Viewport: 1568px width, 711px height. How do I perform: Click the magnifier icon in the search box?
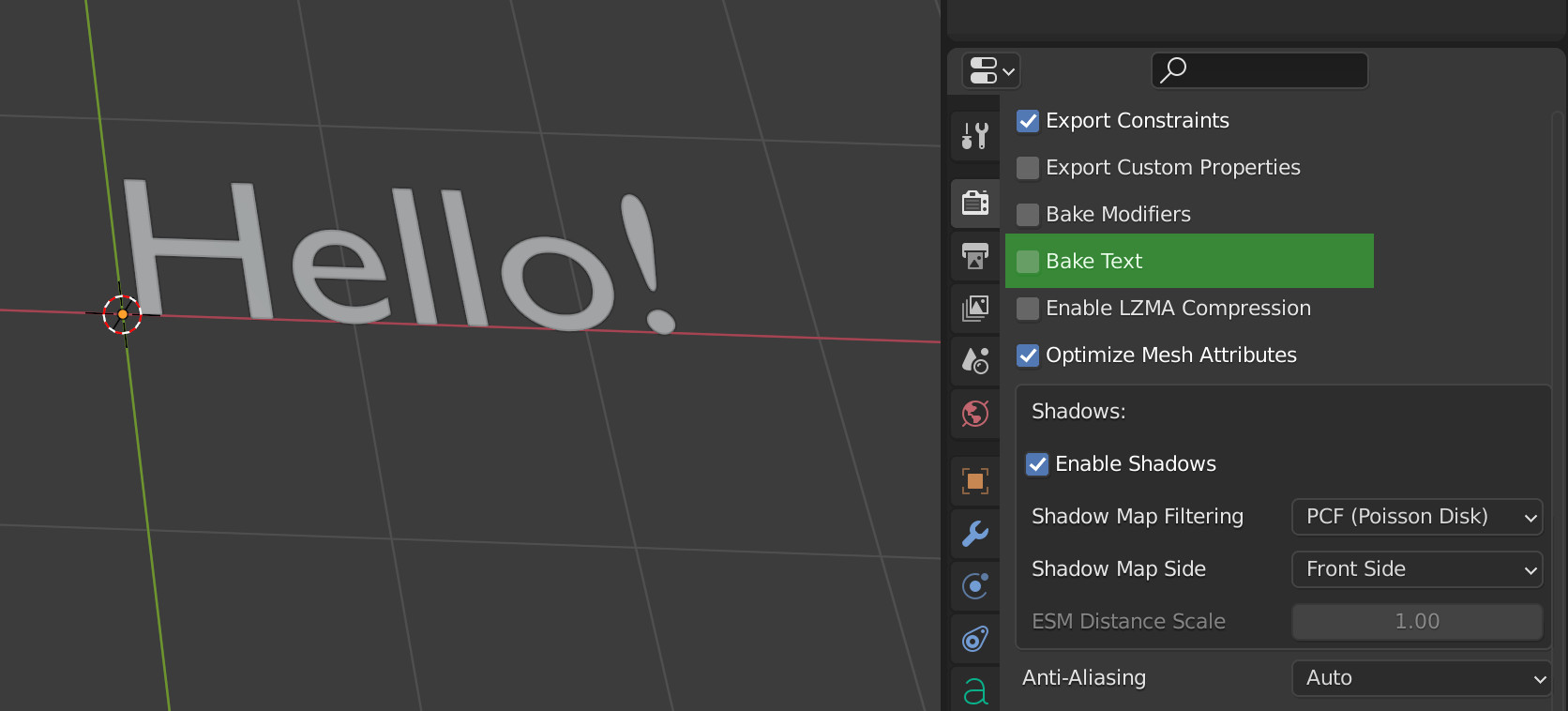[x=1173, y=70]
